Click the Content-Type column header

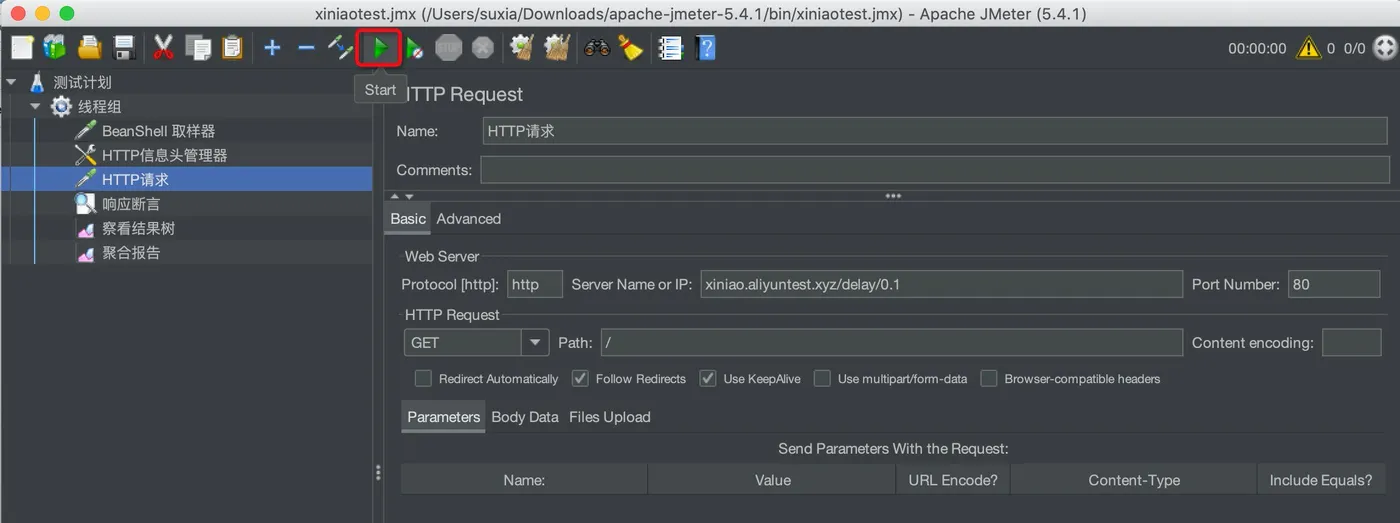(x=1134, y=480)
